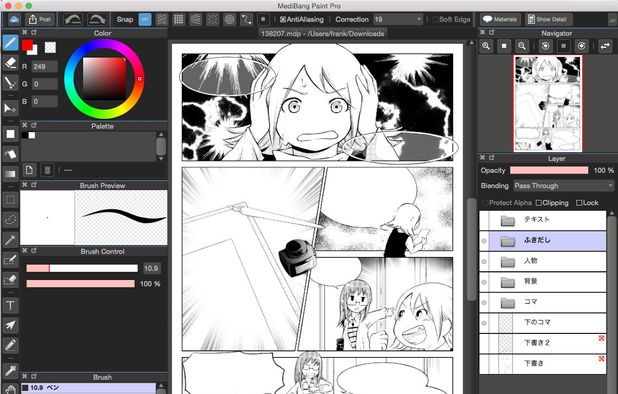Viewport: 618px width, 394px height.
Task: Delete palette color with trash button
Action: coord(47,170)
